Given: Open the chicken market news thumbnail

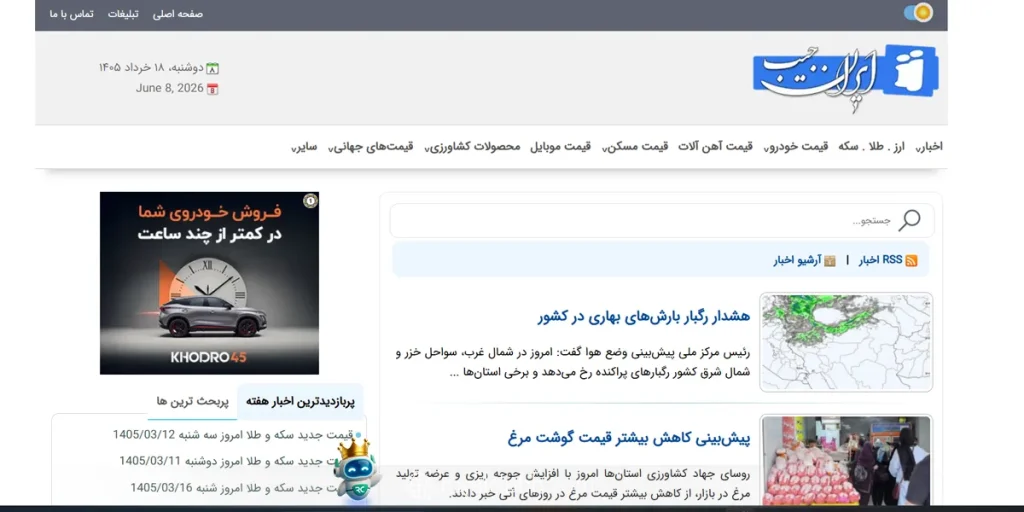Looking at the screenshot, I should tap(846, 460).
